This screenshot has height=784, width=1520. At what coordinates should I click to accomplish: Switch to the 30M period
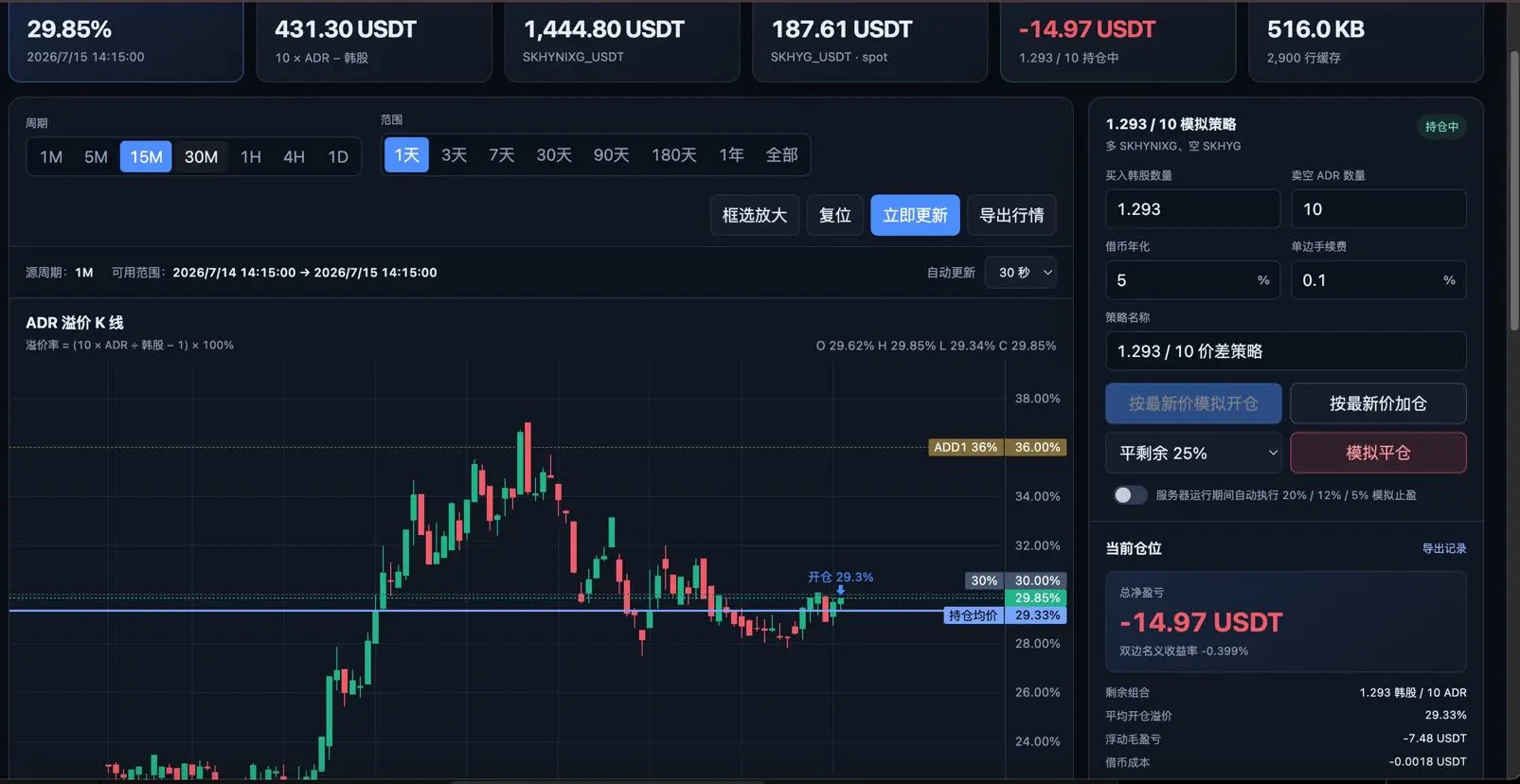tap(201, 156)
